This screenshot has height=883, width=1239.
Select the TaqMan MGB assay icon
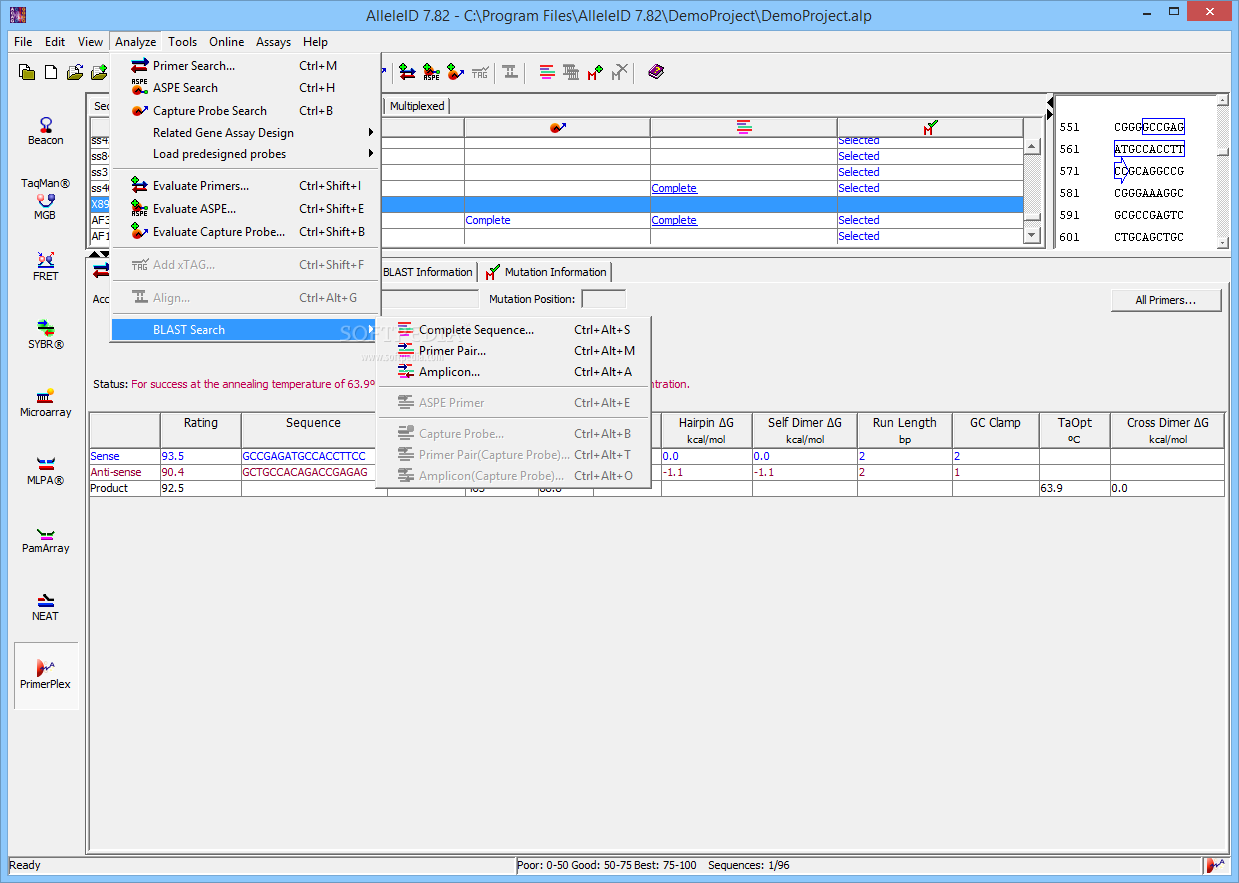coord(45,199)
